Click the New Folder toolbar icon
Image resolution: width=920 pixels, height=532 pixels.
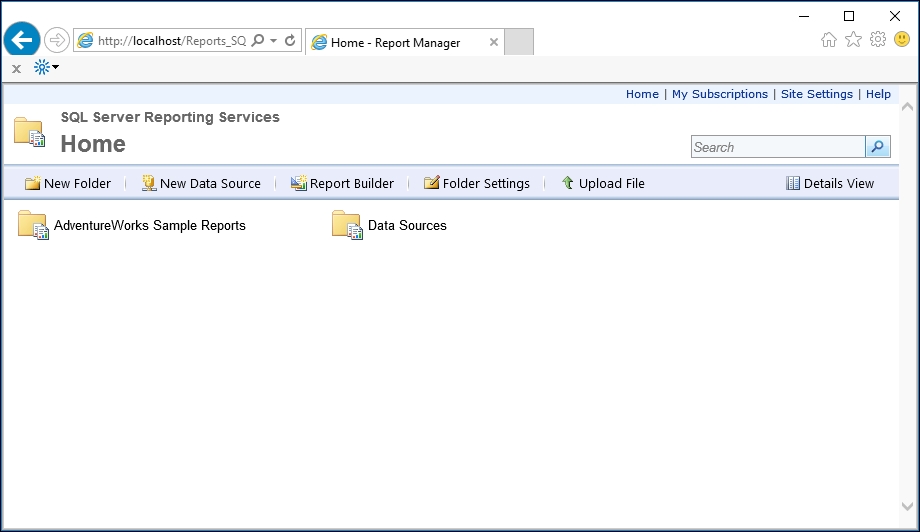pyautogui.click(x=32, y=183)
